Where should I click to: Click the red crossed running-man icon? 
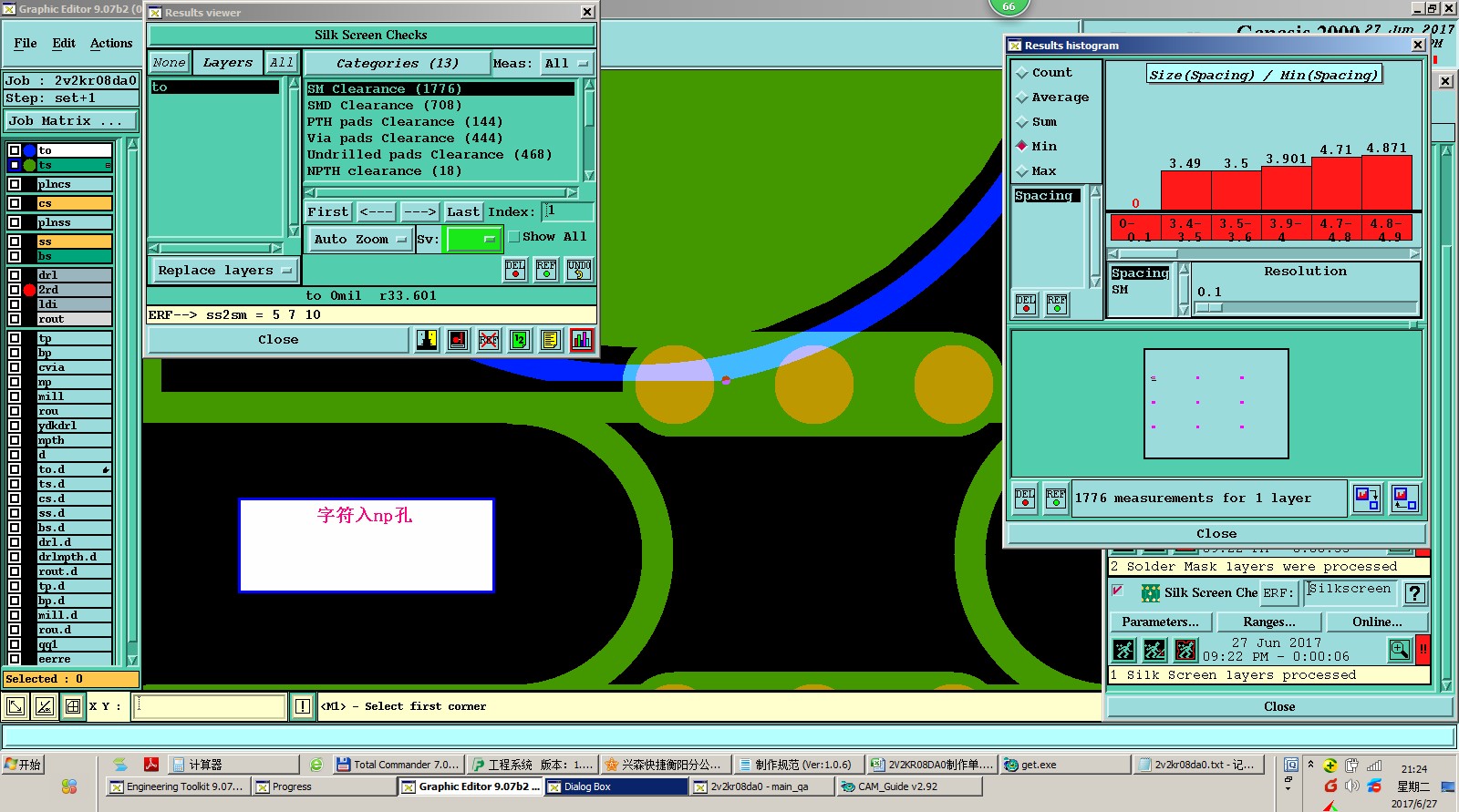pos(1185,650)
